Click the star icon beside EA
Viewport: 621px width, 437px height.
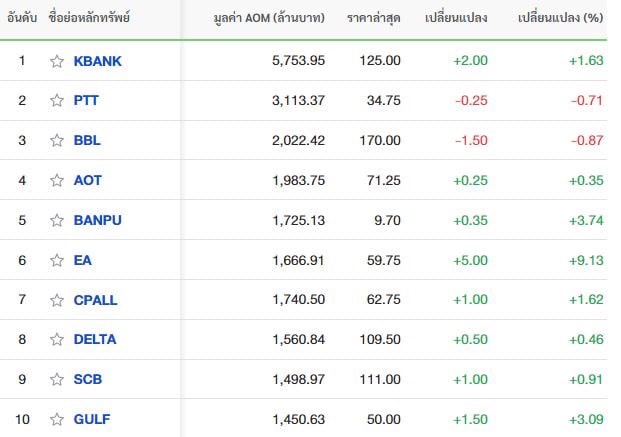[x=57, y=260]
